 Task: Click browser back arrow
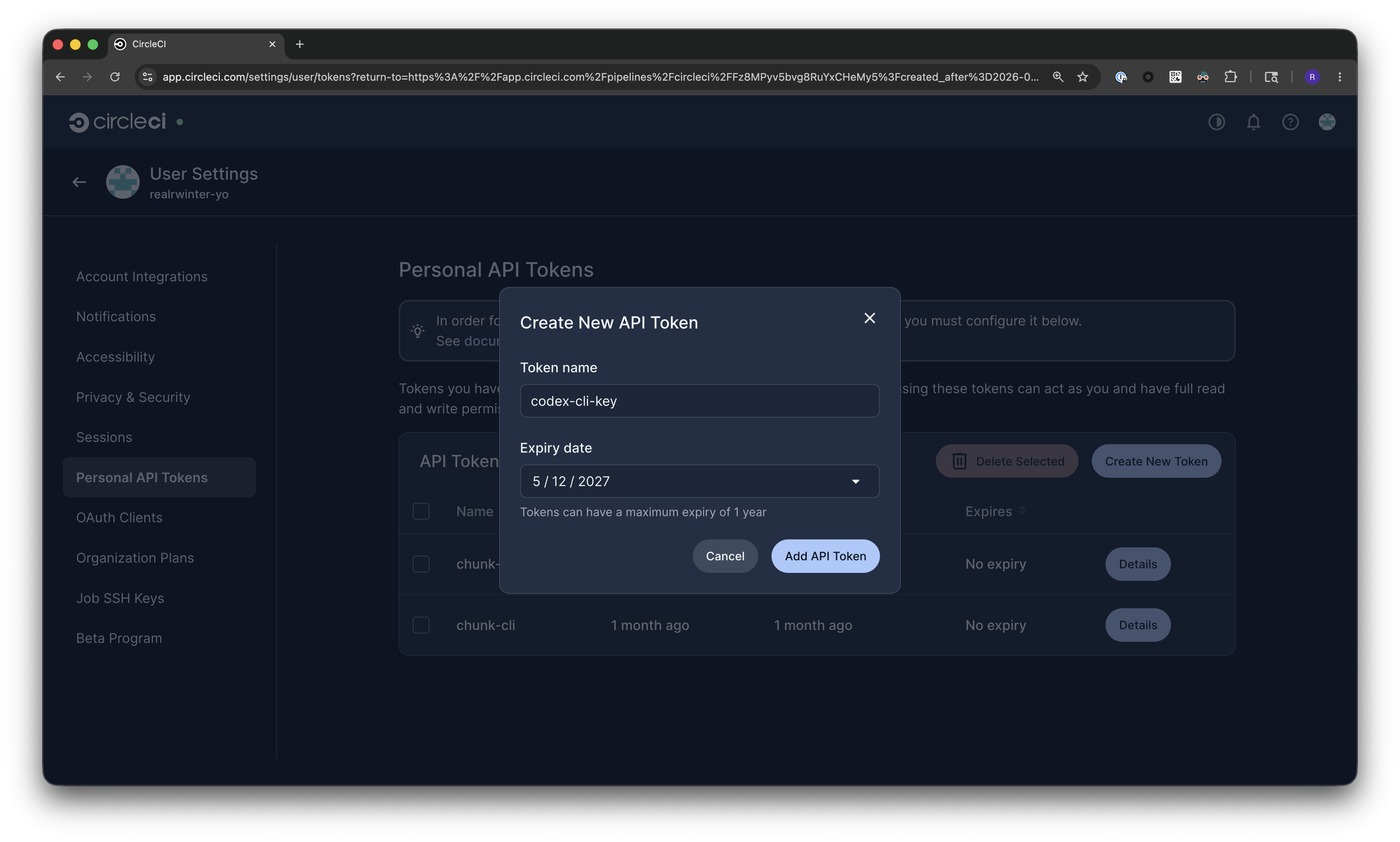[60, 77]
